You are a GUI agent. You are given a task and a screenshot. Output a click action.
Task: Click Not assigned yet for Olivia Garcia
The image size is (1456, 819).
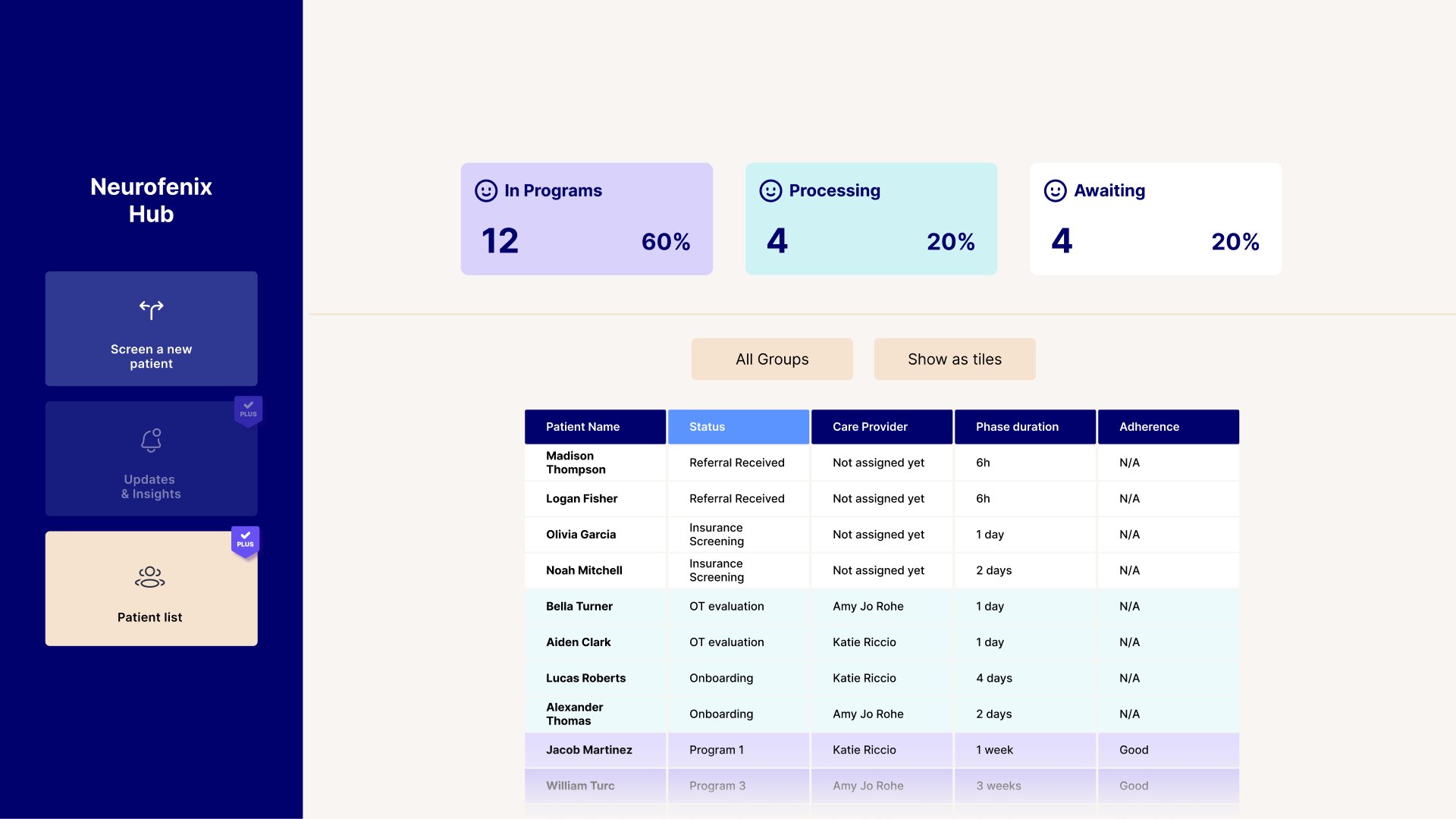[x=878, y=535]
